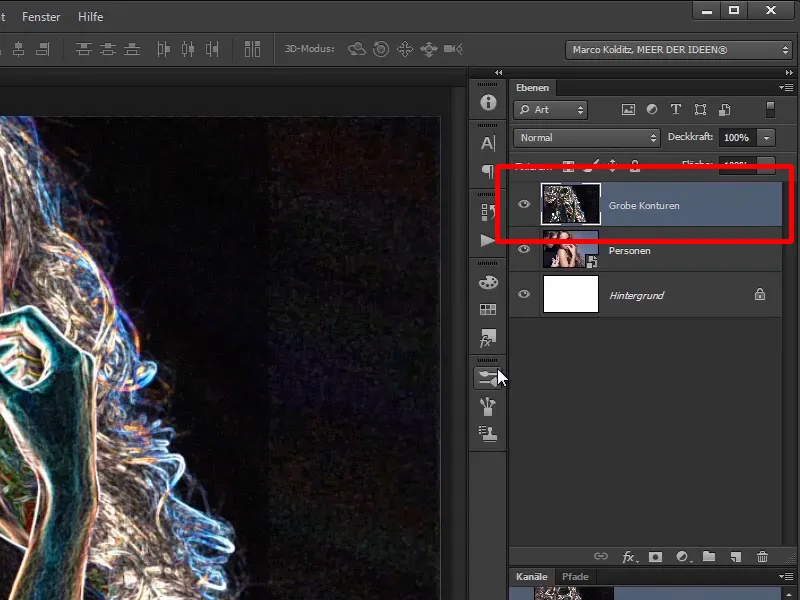Select the 3D camera zoom mode icon
Screen dimensions: 800x600
tap(453, 49)
